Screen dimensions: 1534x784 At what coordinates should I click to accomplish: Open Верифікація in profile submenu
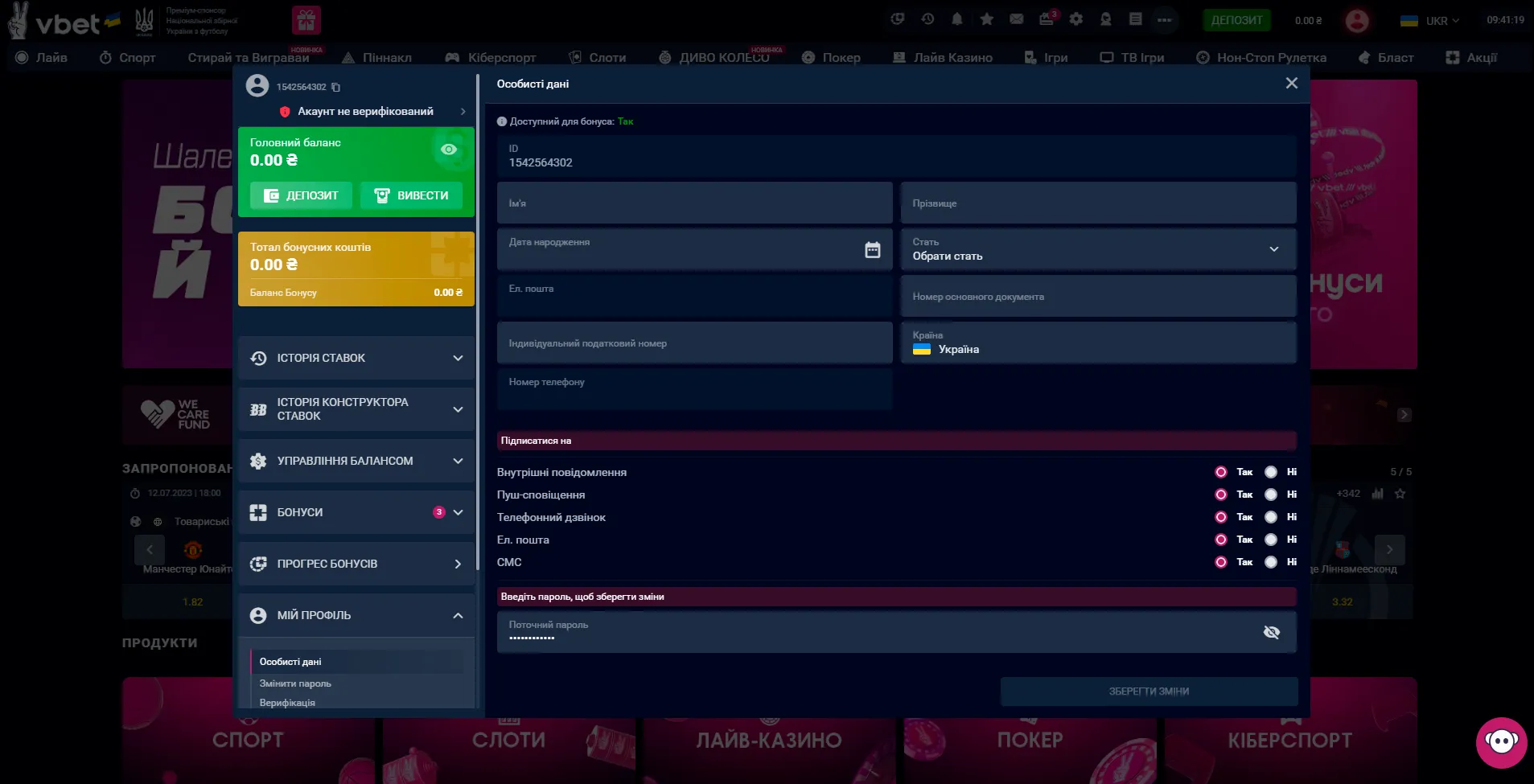[287, 703]
